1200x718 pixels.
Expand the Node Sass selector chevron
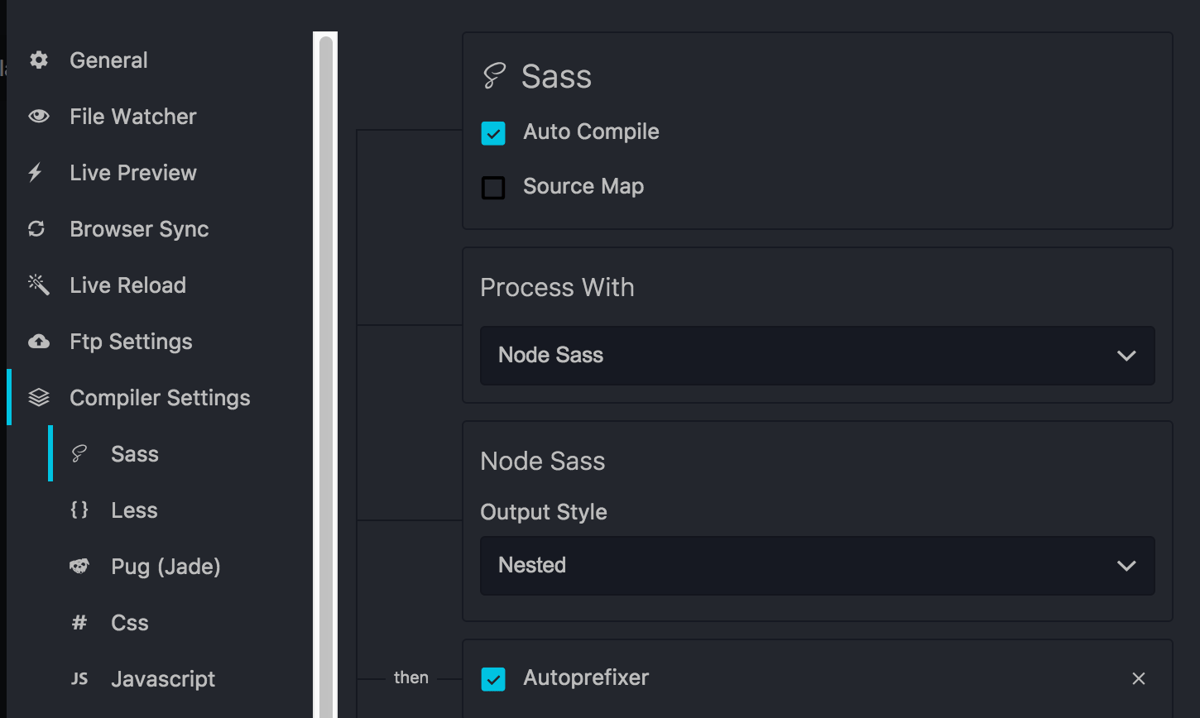[1126, 356]
